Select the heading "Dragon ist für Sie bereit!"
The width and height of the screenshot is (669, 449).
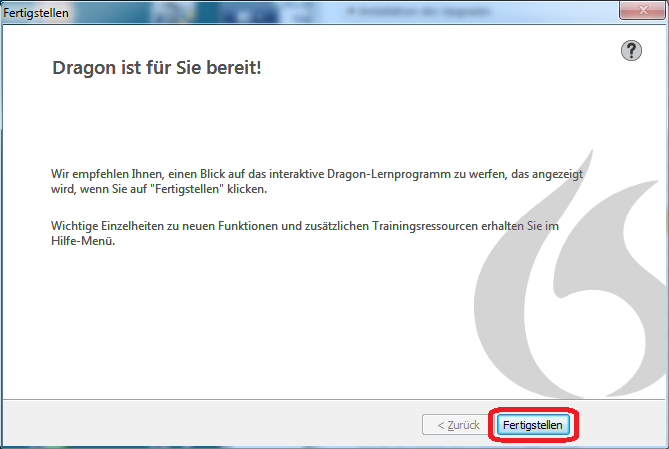click(x=157, y=67)
